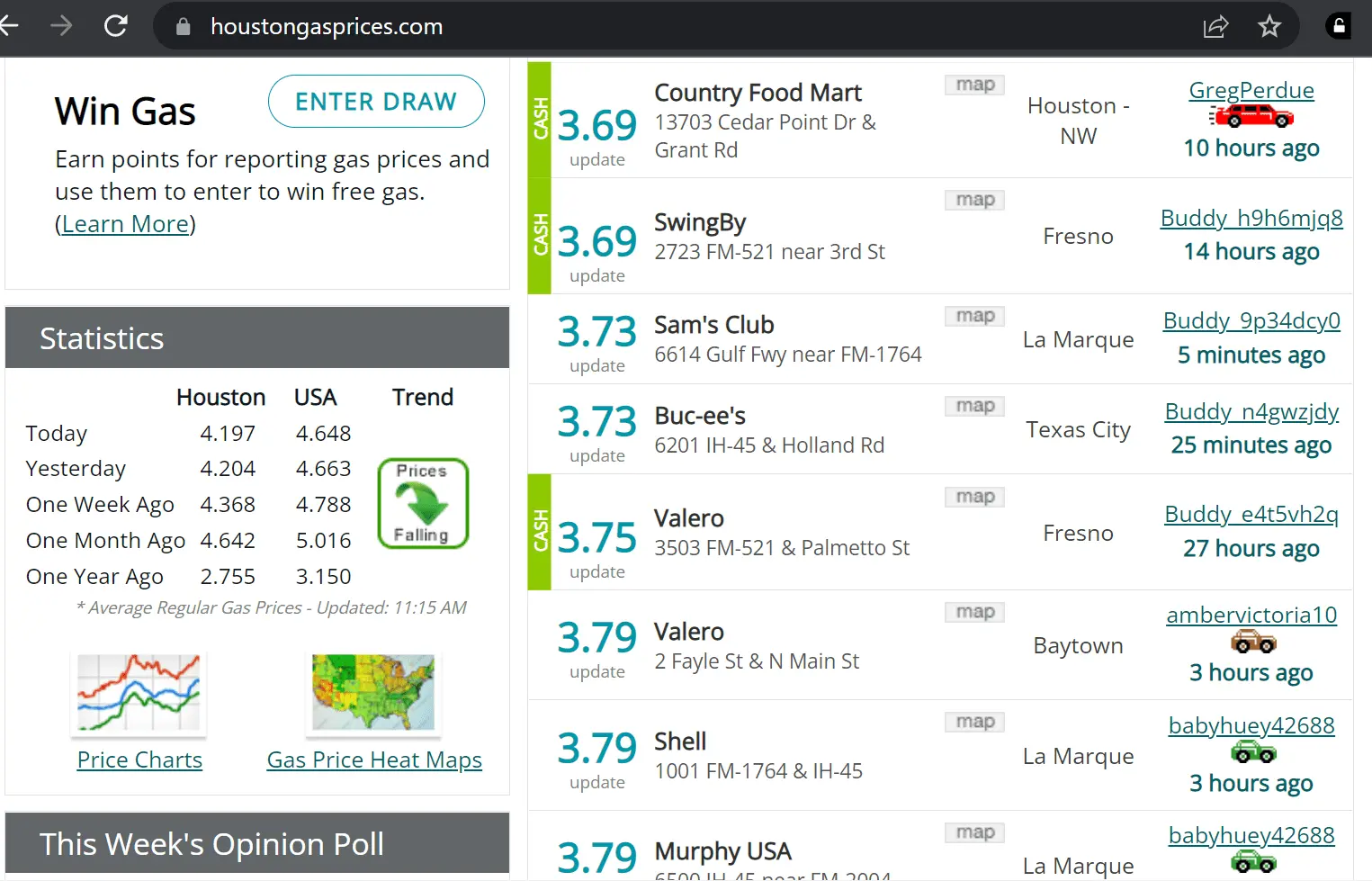
Task: View map for Valero in Baytown
Action: pyautogui.click(x=974, y=612)
